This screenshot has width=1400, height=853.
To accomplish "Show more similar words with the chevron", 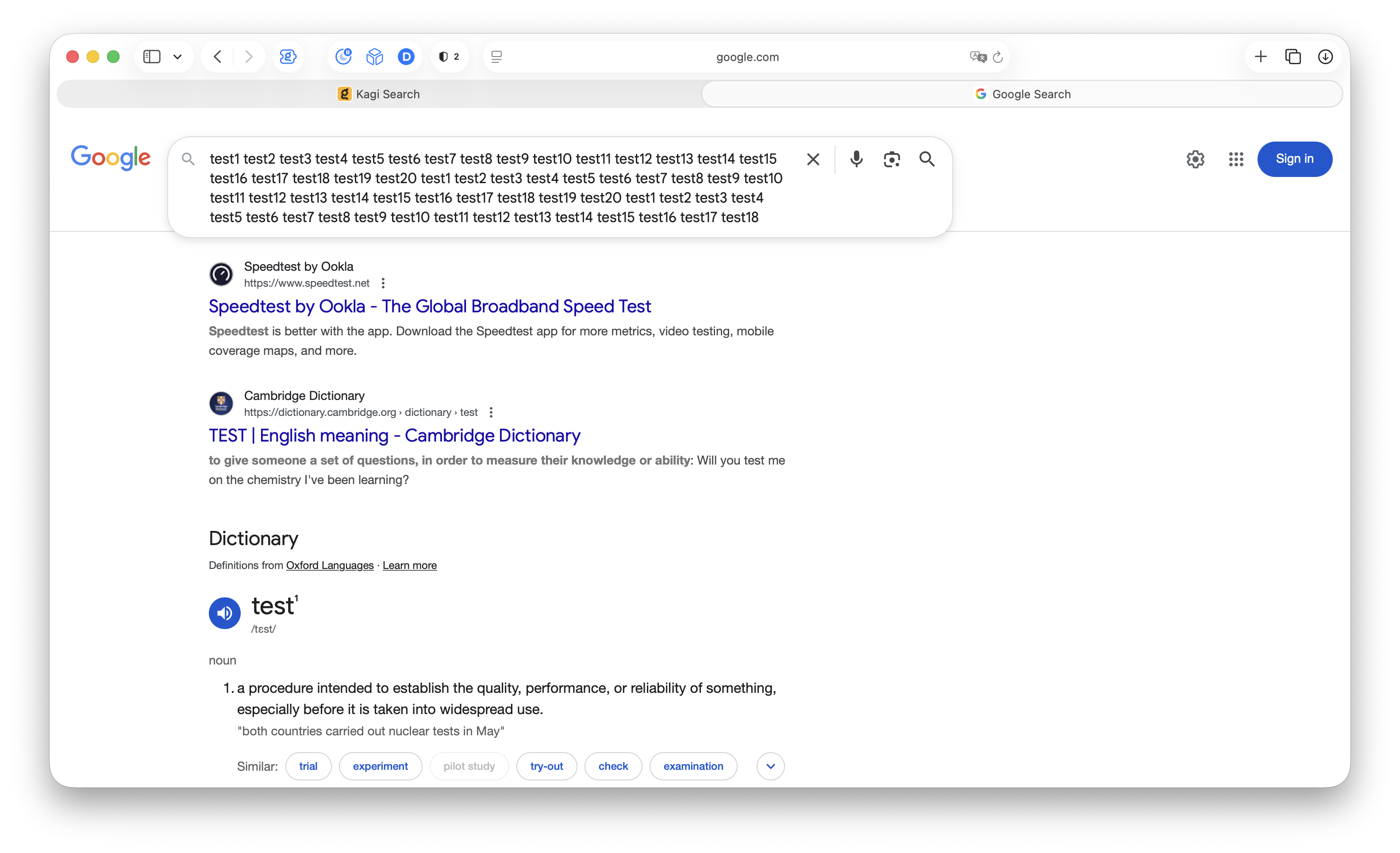I will 770,766.
